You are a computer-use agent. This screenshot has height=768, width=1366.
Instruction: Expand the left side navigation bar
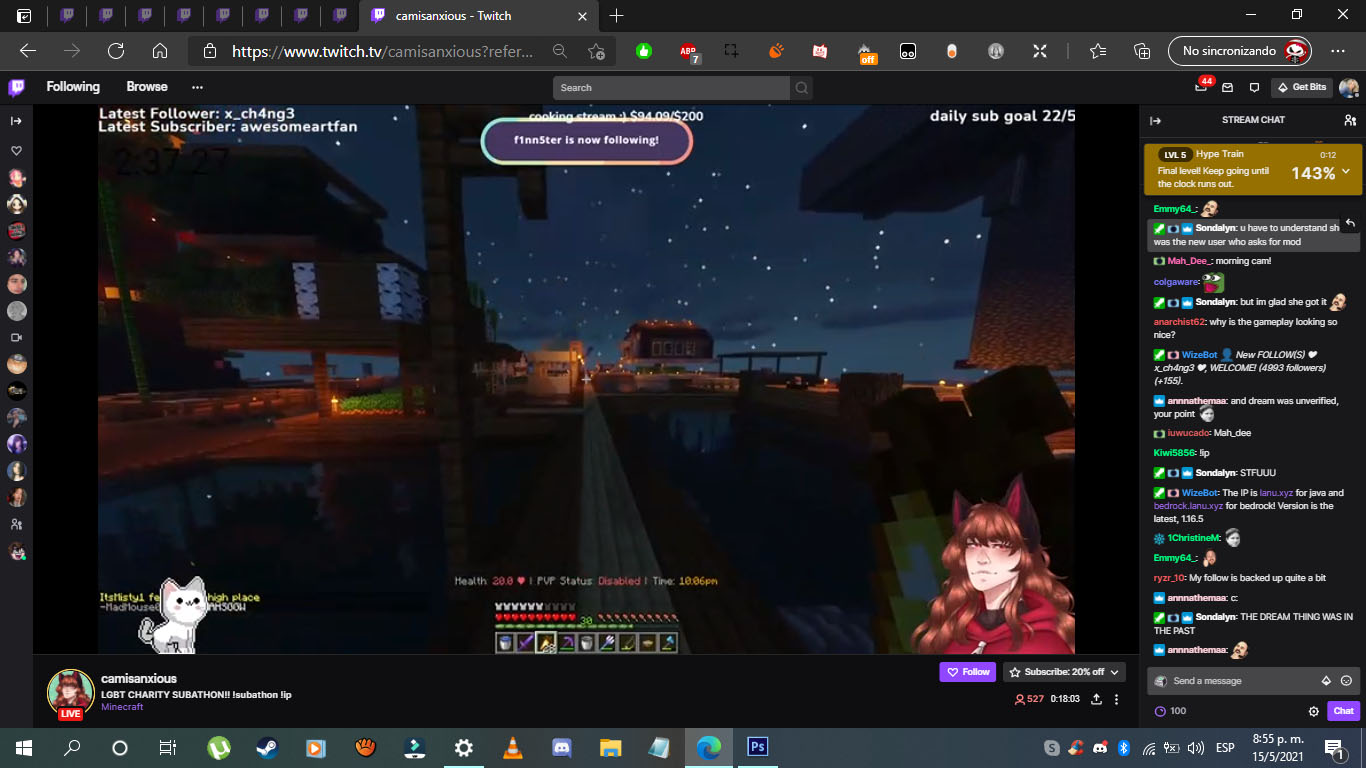[17, 121]
